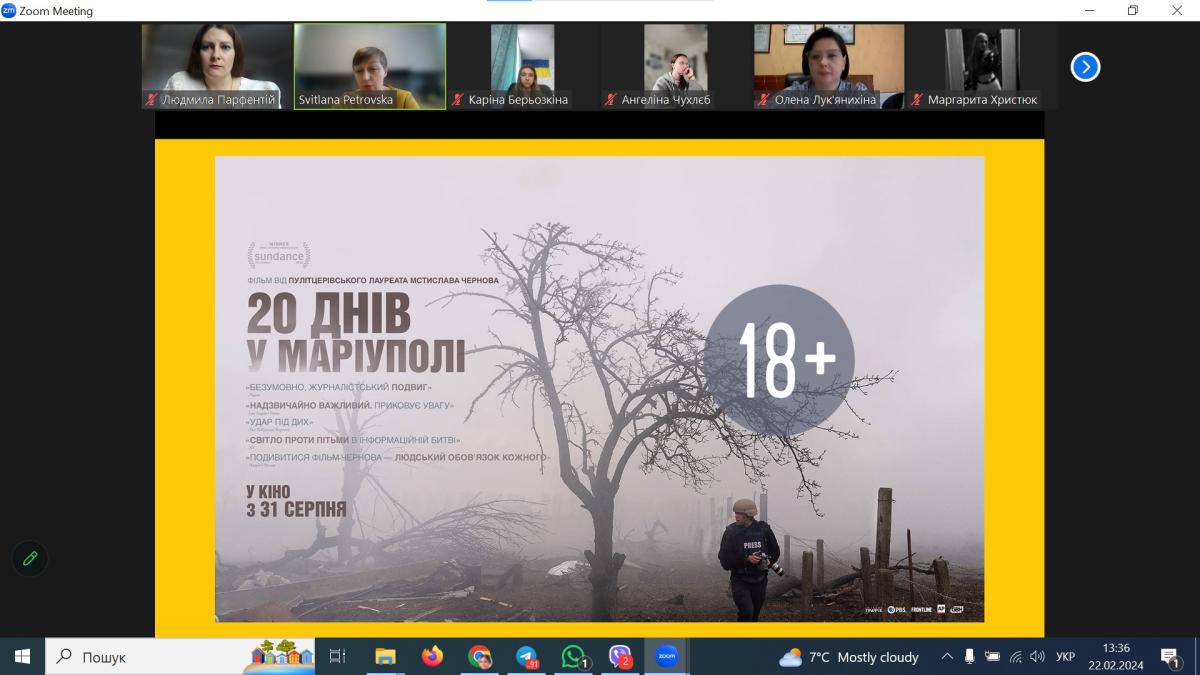Expand hidden system tray icons
The image size is (1200, 675).
(947, 657)
